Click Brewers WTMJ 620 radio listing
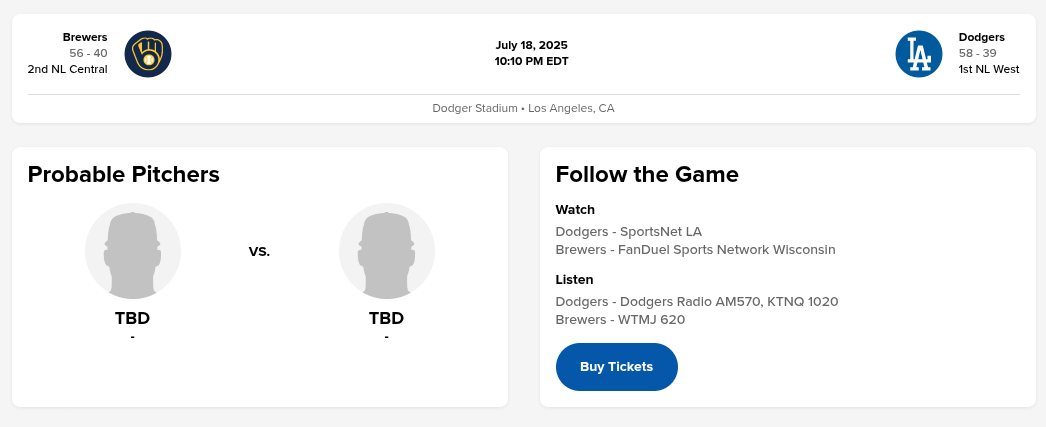Screen dimensions: 1046x427 pyautogui.click(x=620, y=320)
